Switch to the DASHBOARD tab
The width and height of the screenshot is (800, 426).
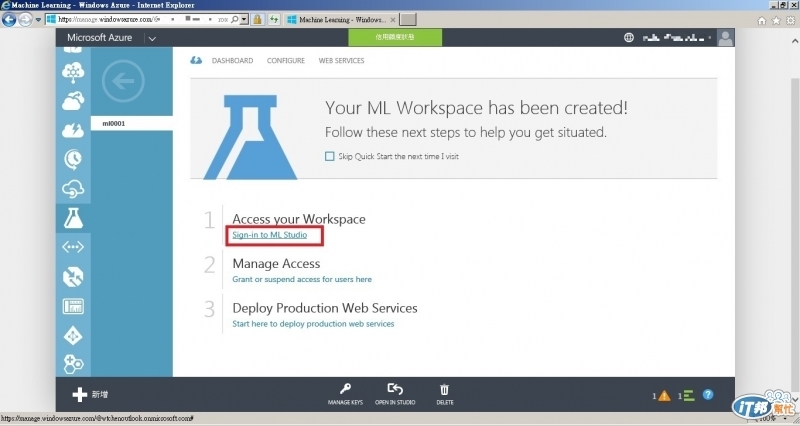click(x=232, y=60)
